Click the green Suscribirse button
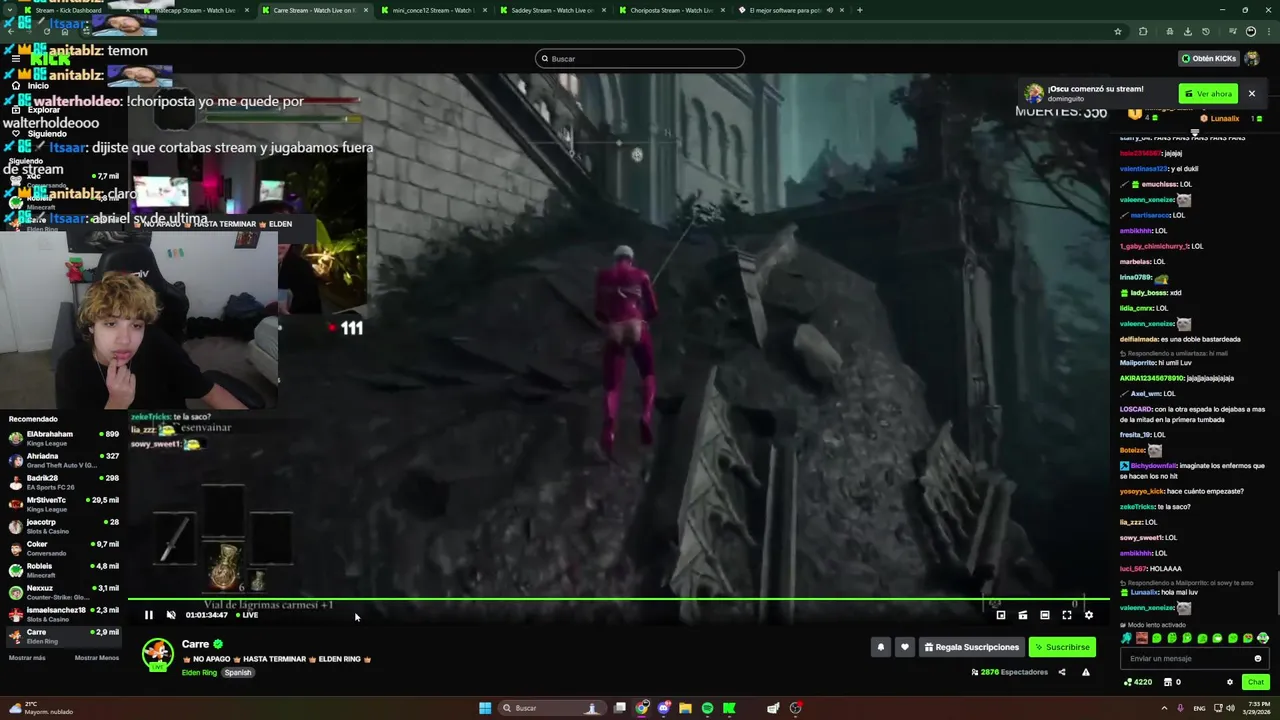 1062,647
